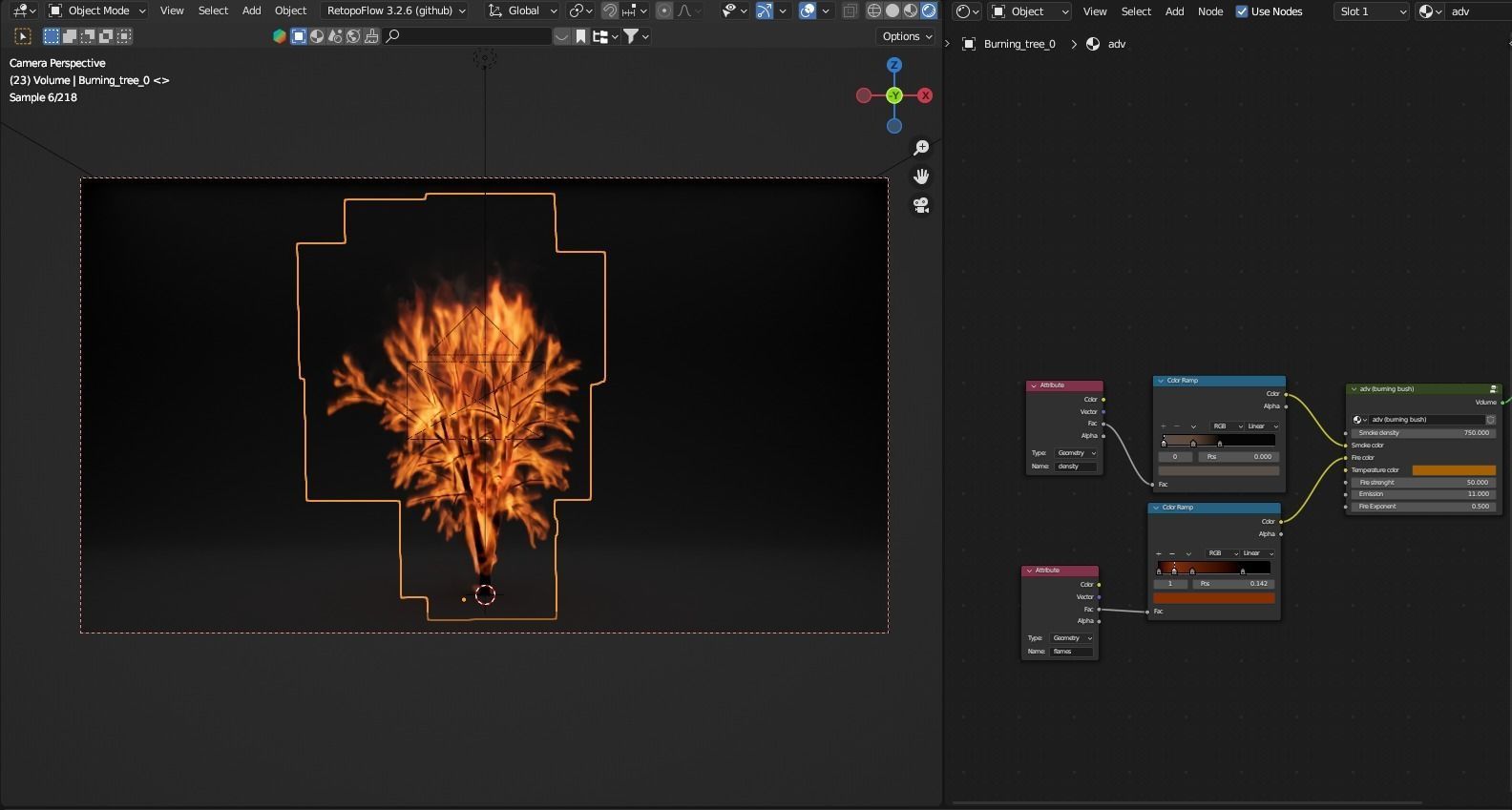Click the Emission value field

pyautogui.click(x=1422, y=494)
